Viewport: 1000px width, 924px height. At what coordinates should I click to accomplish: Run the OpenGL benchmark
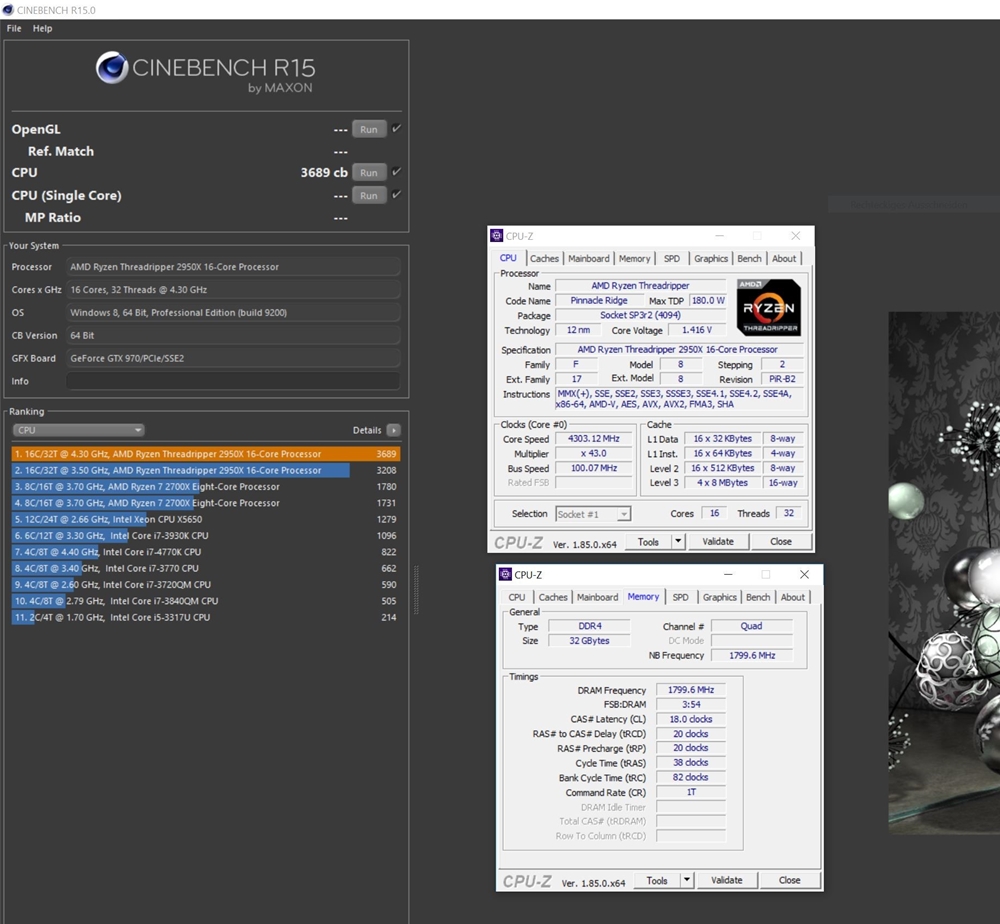click(x=369, y=129)
